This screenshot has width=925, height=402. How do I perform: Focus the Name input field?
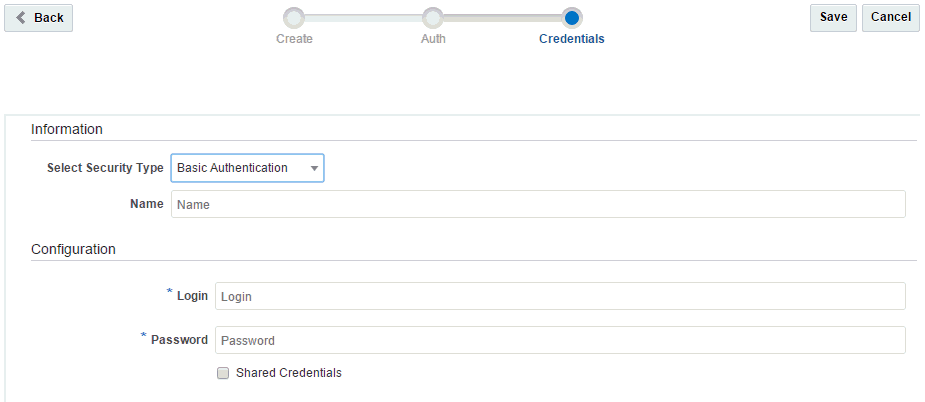coord(538,204)
